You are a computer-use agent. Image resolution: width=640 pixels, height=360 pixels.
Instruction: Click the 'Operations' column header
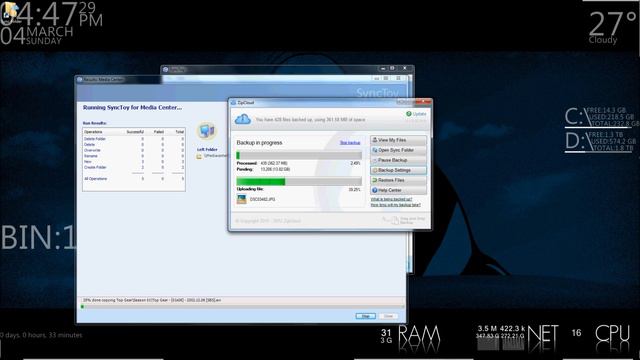tap(93, 132)
